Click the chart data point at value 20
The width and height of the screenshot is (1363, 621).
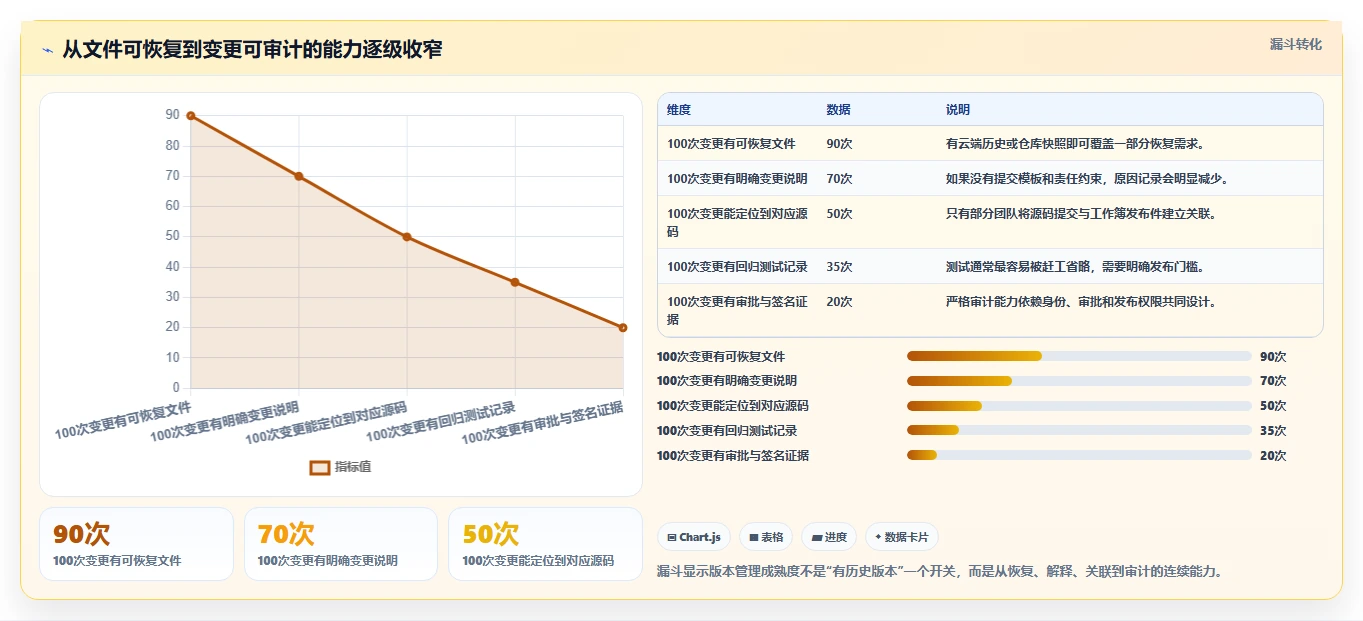[x=623, y=327]
